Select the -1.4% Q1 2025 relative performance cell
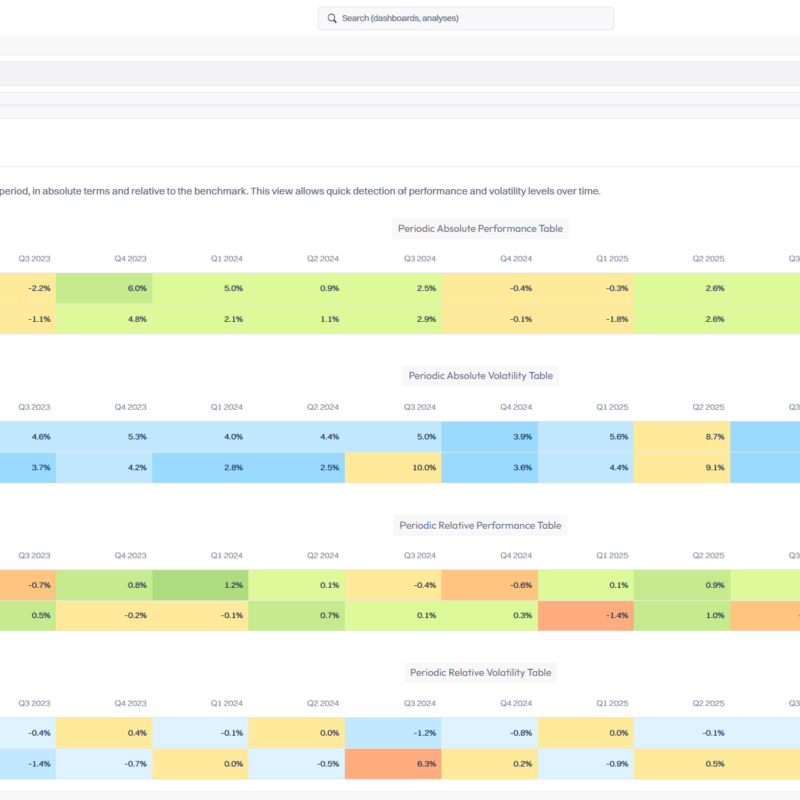 (x=586, y=615)
